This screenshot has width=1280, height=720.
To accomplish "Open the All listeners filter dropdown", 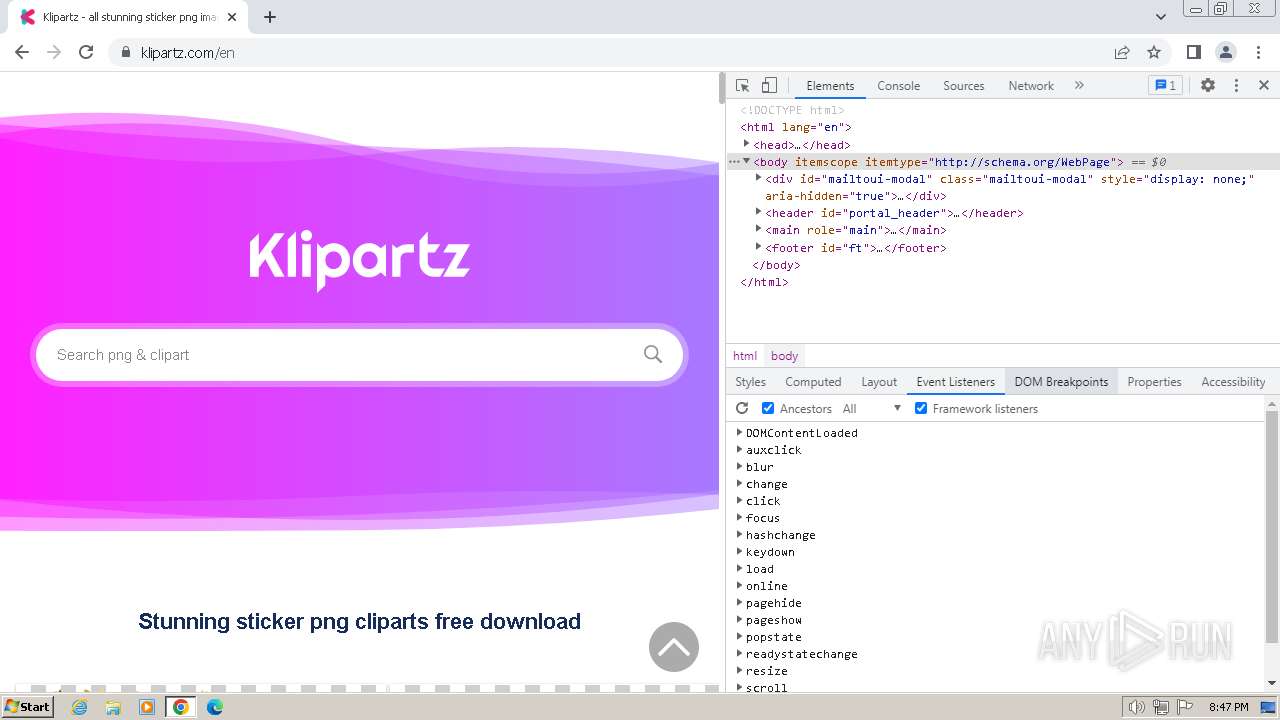I will pos(871,408).
